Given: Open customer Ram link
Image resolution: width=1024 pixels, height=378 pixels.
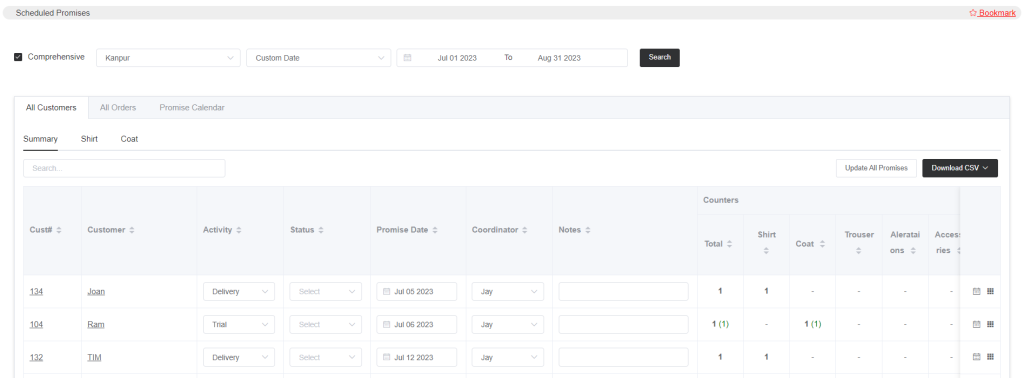Looking at the screenshot, I should [x=96, y=324].
